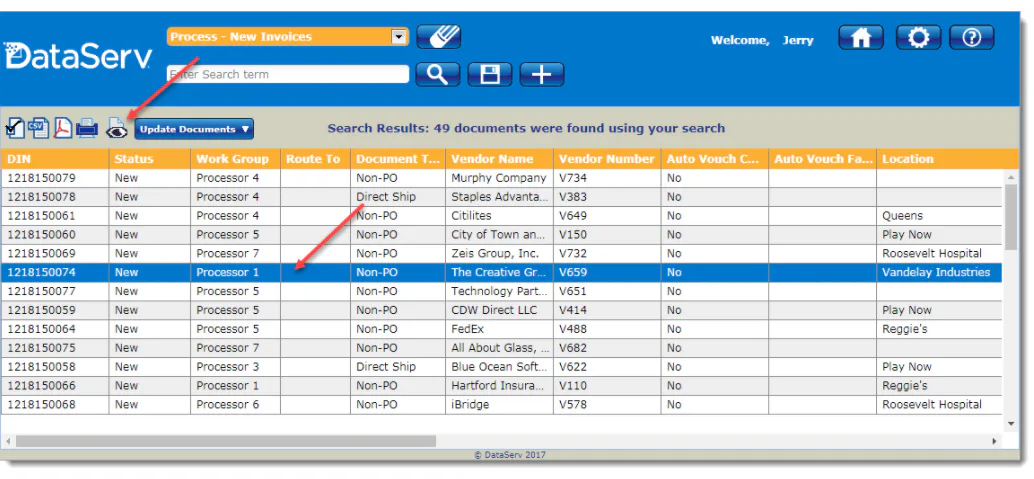Open help with the question mark icon
The width and height of the screenshot is (1034, 479).
971,38
